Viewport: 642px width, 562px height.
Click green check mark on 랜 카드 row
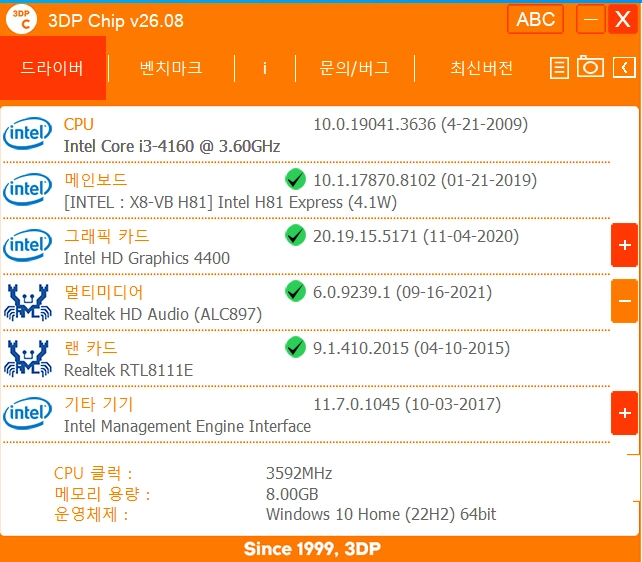pos(296,348)
